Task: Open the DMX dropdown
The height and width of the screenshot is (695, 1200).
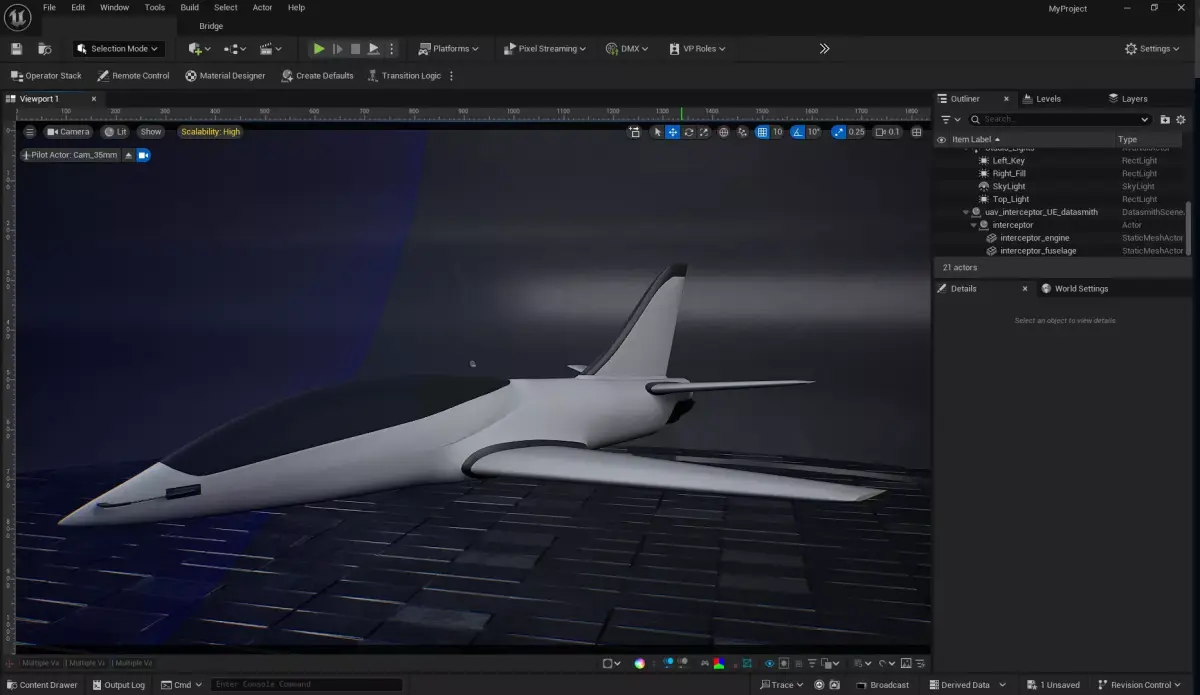Action: pos(627,48)
